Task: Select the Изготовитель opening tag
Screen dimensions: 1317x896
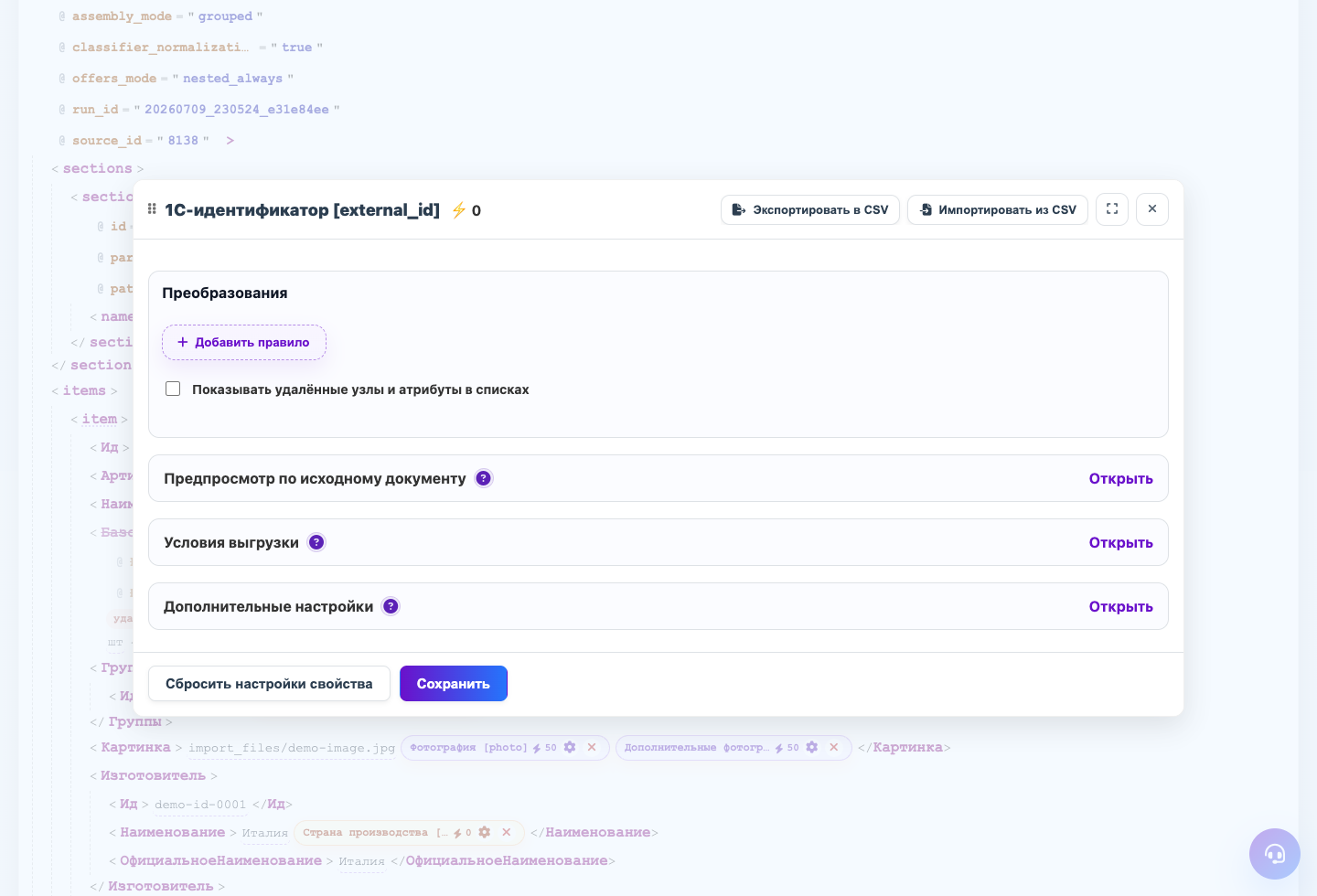Action: [x=153, y=775]
